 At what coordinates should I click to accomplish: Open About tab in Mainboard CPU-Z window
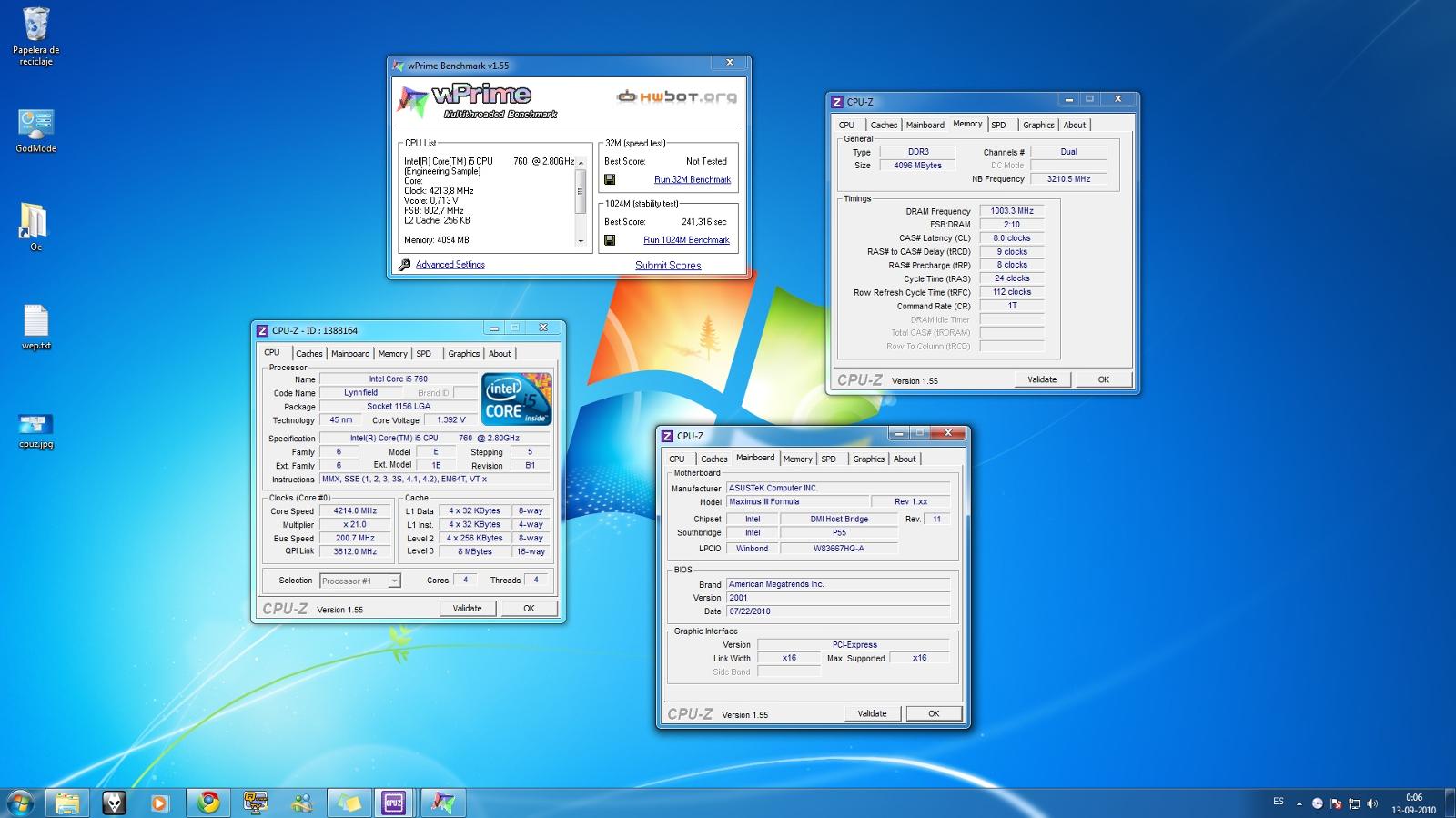pyautogui.click(x=905, y=459)
